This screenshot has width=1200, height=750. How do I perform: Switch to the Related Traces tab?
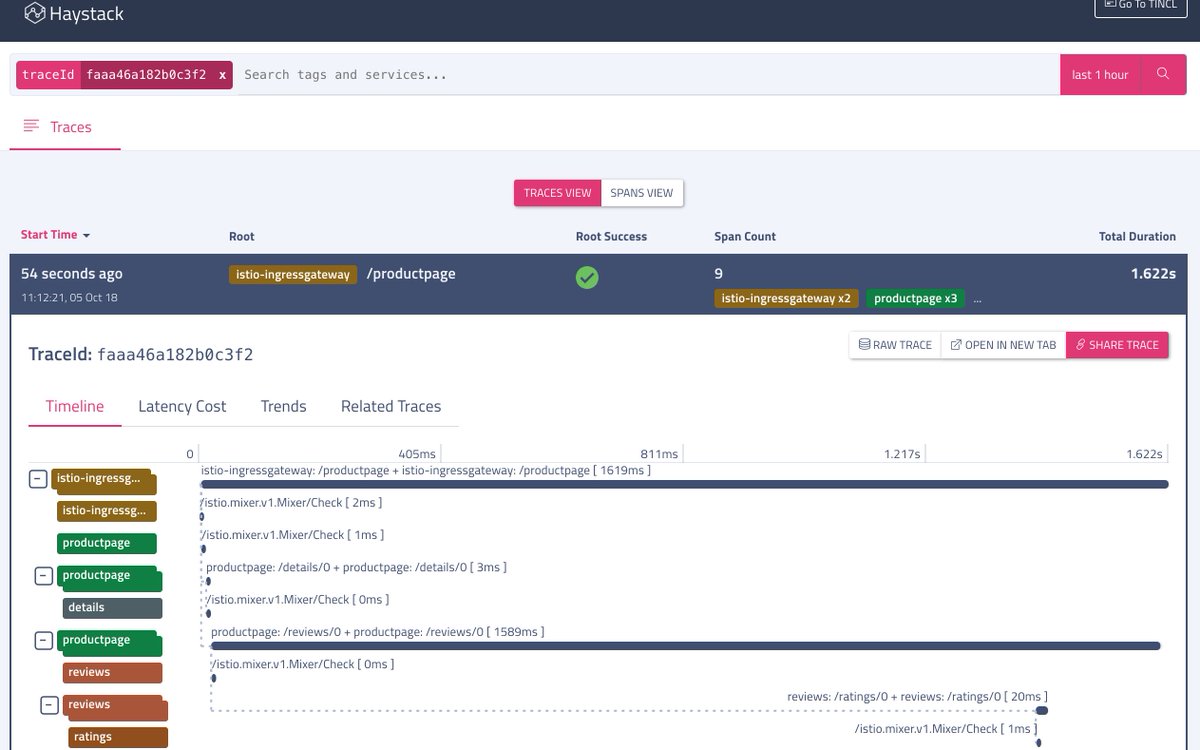391,406
